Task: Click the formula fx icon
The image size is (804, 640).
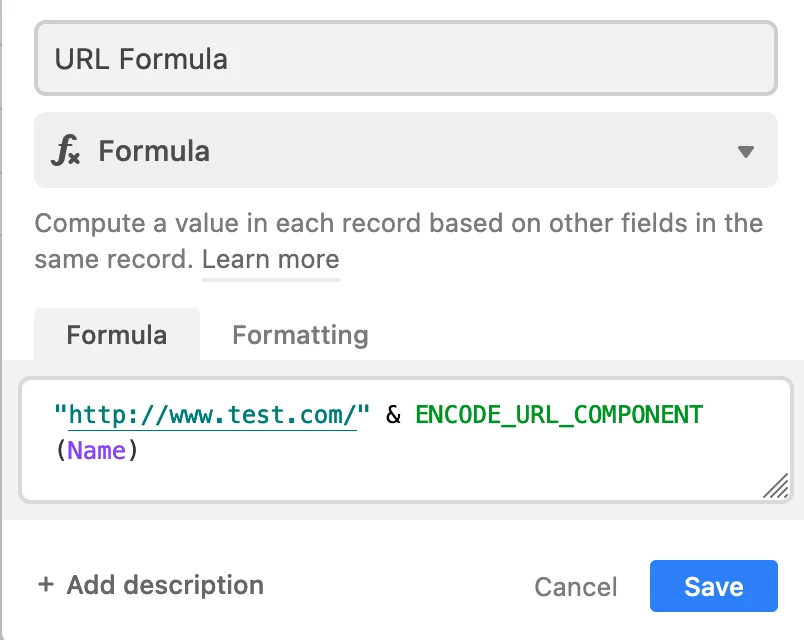Action: click(66, 151)
